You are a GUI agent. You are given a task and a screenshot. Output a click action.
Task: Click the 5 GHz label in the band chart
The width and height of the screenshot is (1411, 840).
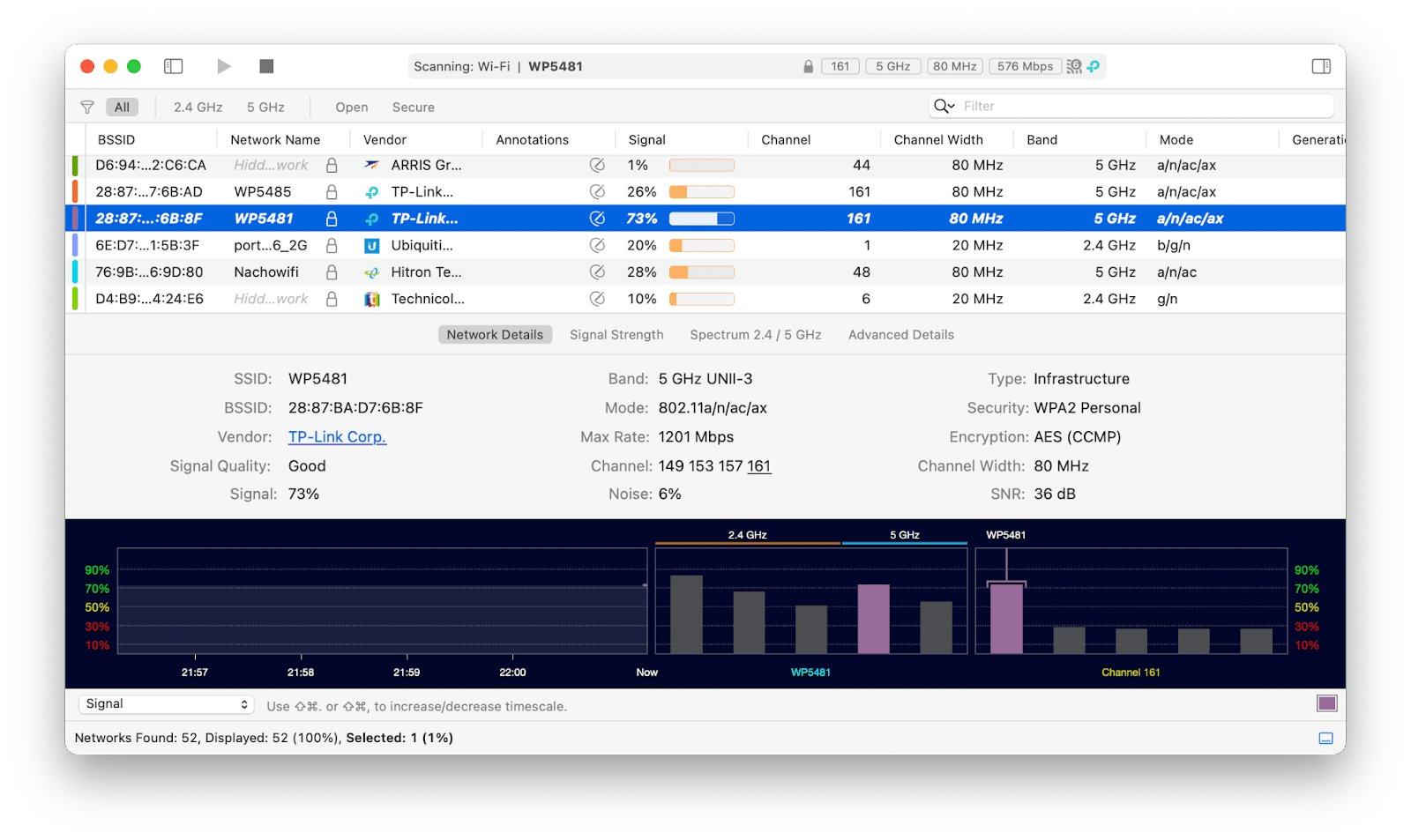pos(905,535)
